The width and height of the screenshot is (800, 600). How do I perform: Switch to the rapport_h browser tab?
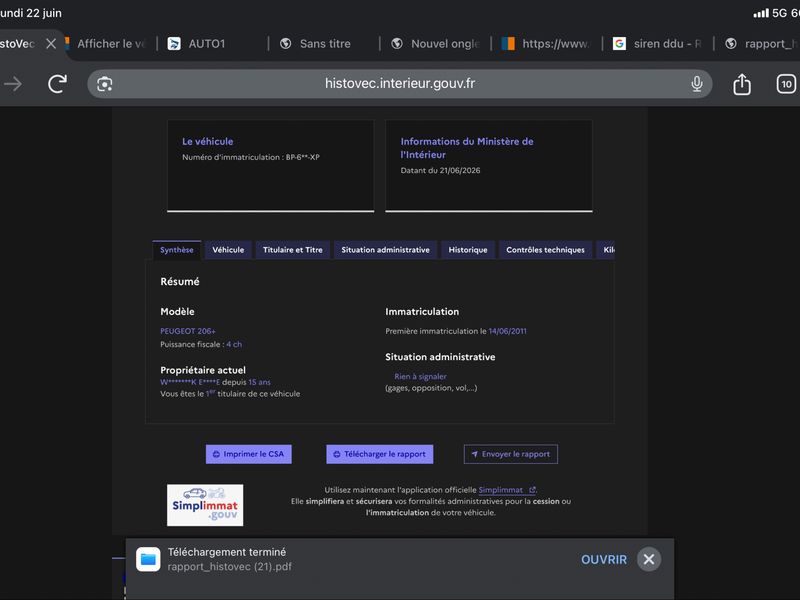762,44
